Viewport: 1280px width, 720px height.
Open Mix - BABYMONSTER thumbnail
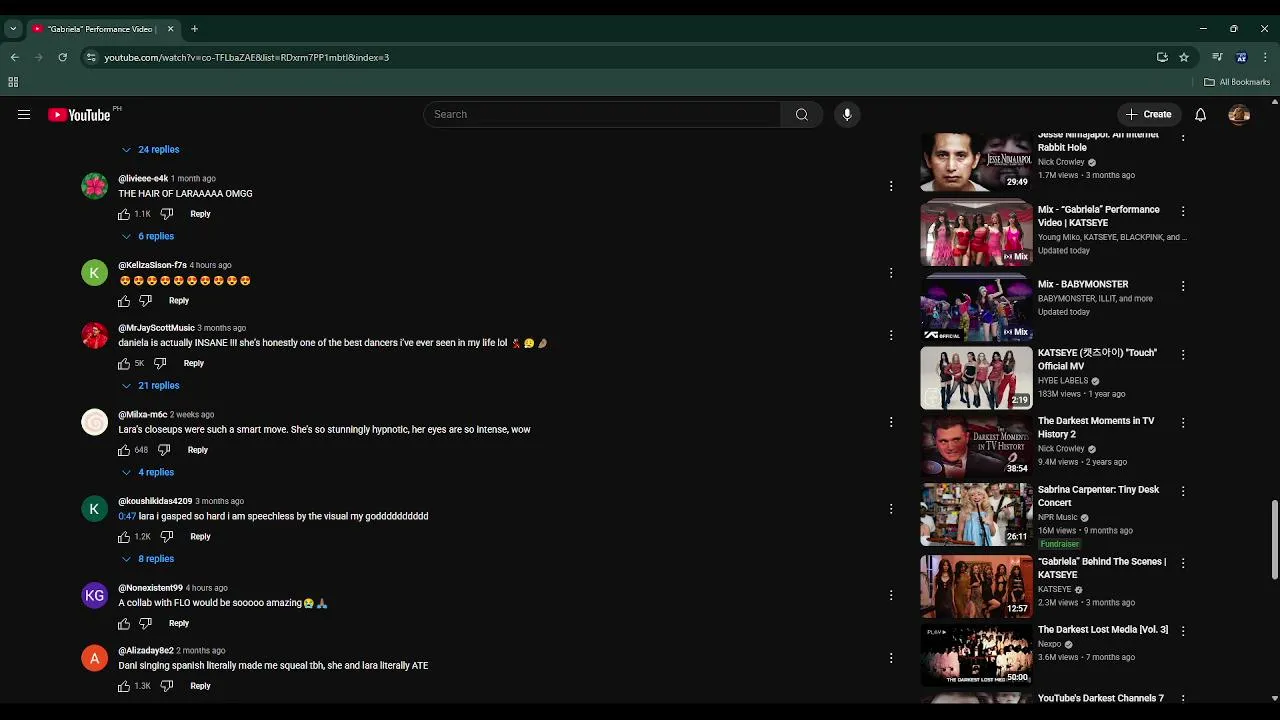tap(976, 309)
